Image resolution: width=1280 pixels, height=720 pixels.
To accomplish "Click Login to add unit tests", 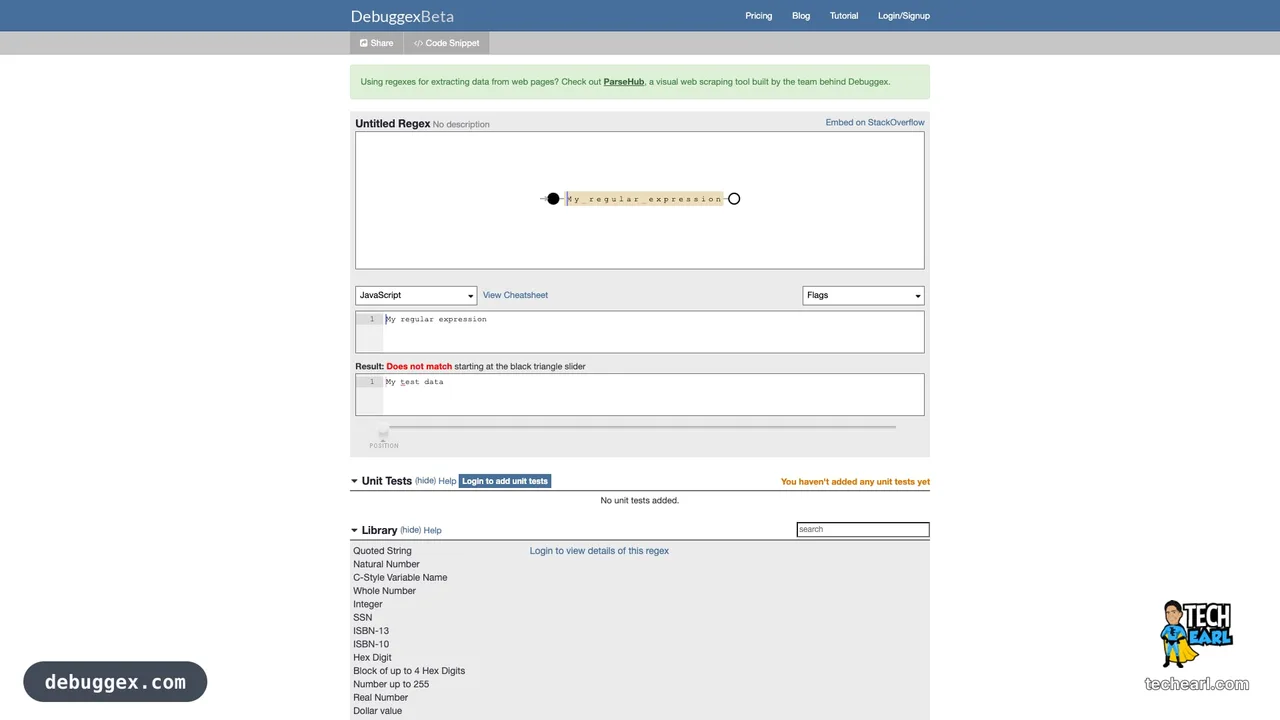I will 505,481.
